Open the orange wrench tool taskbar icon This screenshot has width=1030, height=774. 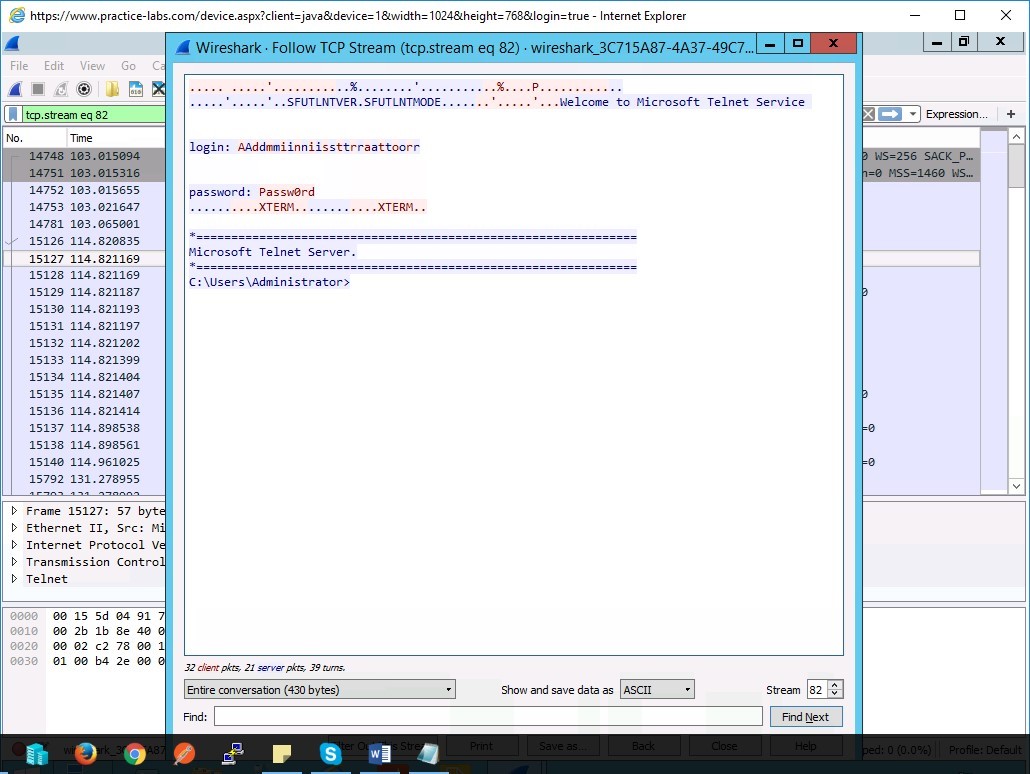click(184, 754)
